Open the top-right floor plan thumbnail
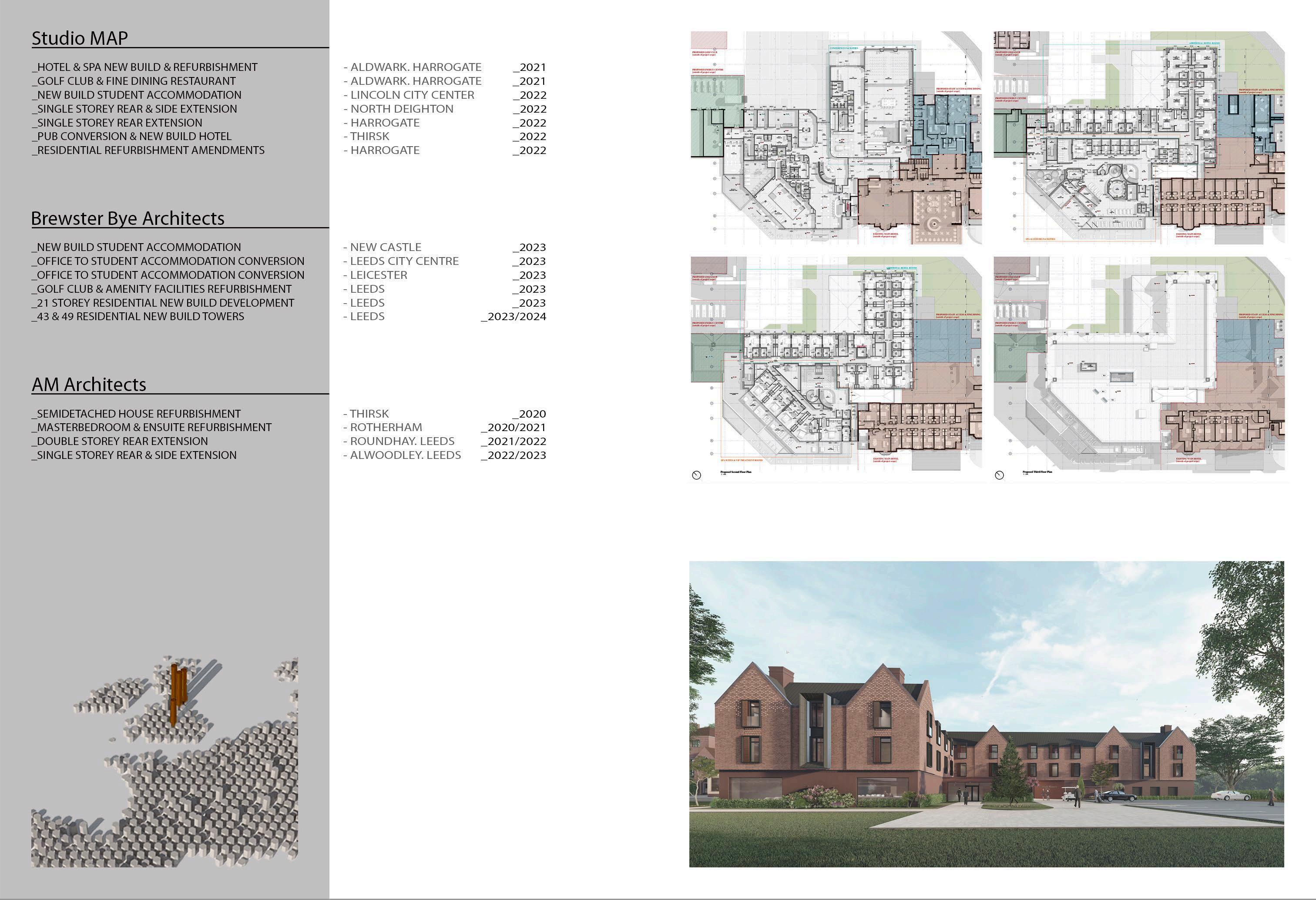Image resolution: width=1316 pixels, height=900 pixels. (x=1139, y=137)
